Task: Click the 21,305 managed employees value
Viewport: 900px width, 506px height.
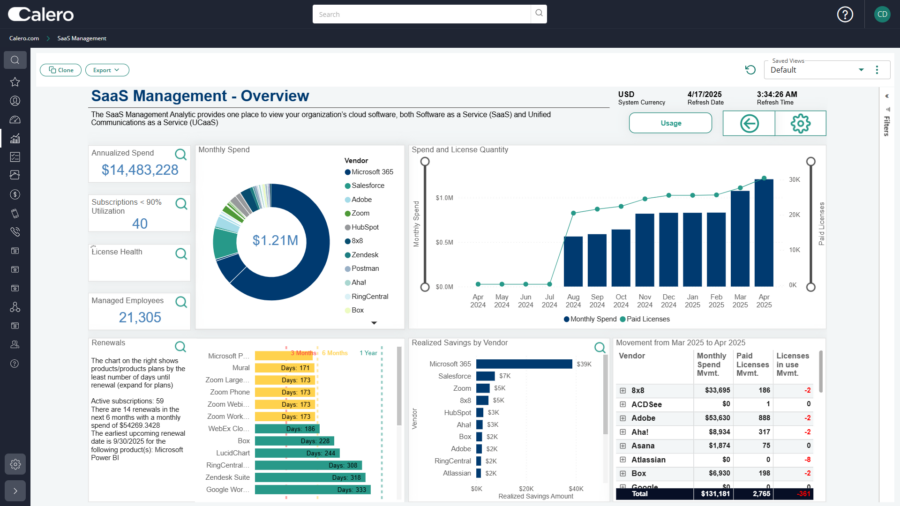Action: (x=140, y=317)
